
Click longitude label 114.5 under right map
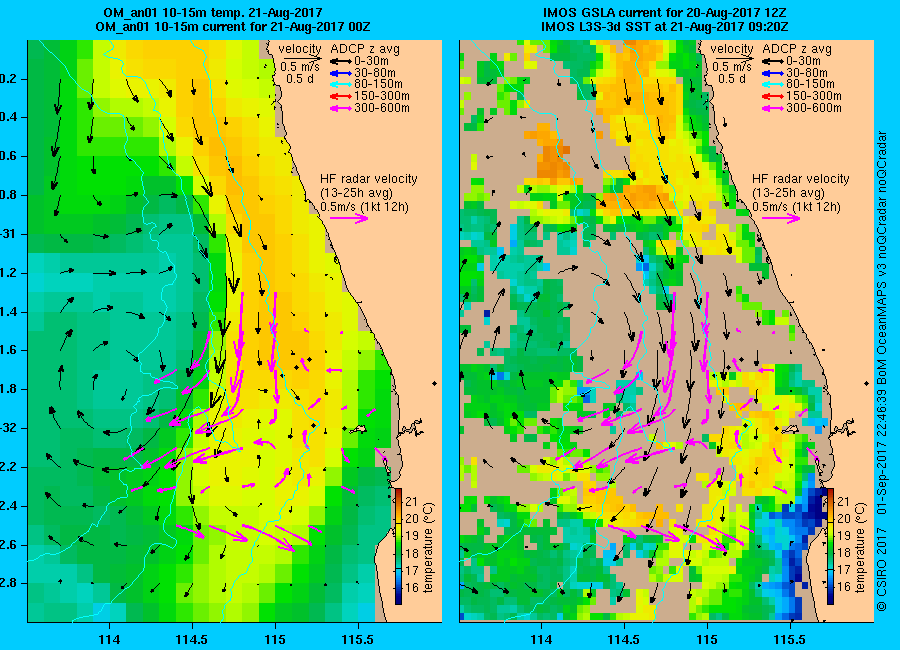(624, 639)
